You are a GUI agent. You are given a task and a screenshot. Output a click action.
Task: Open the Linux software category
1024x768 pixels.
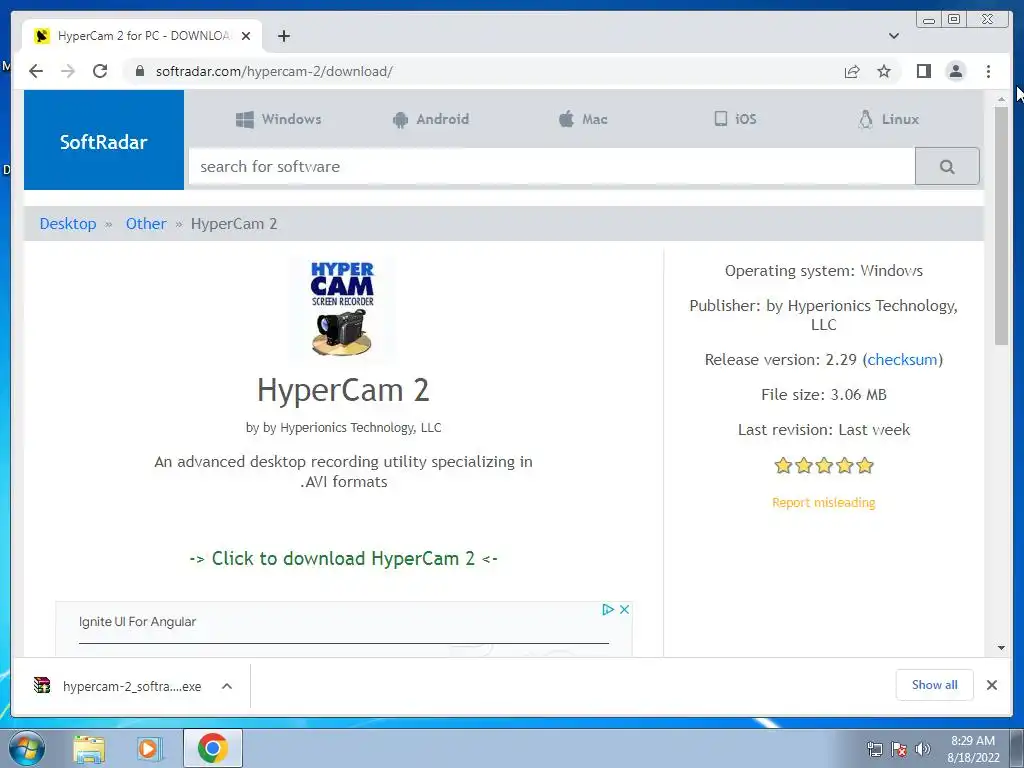(888, 119)
